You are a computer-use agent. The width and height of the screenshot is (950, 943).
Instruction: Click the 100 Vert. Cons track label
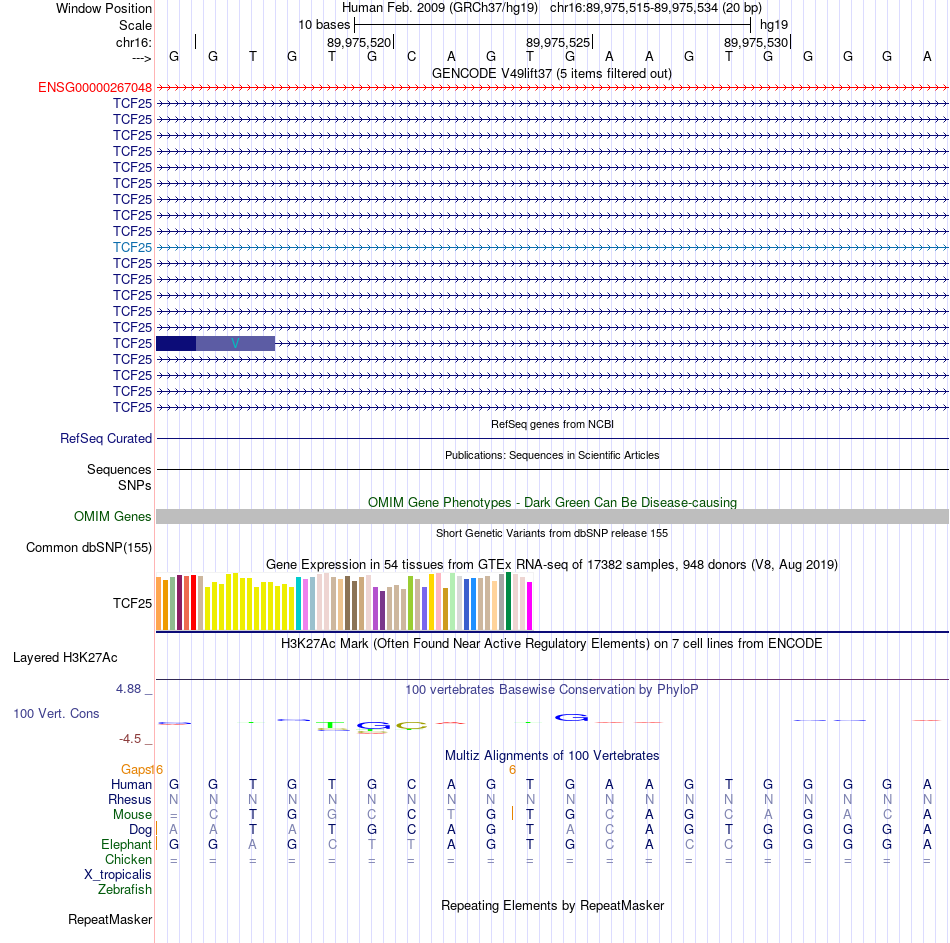pos(56,713)
